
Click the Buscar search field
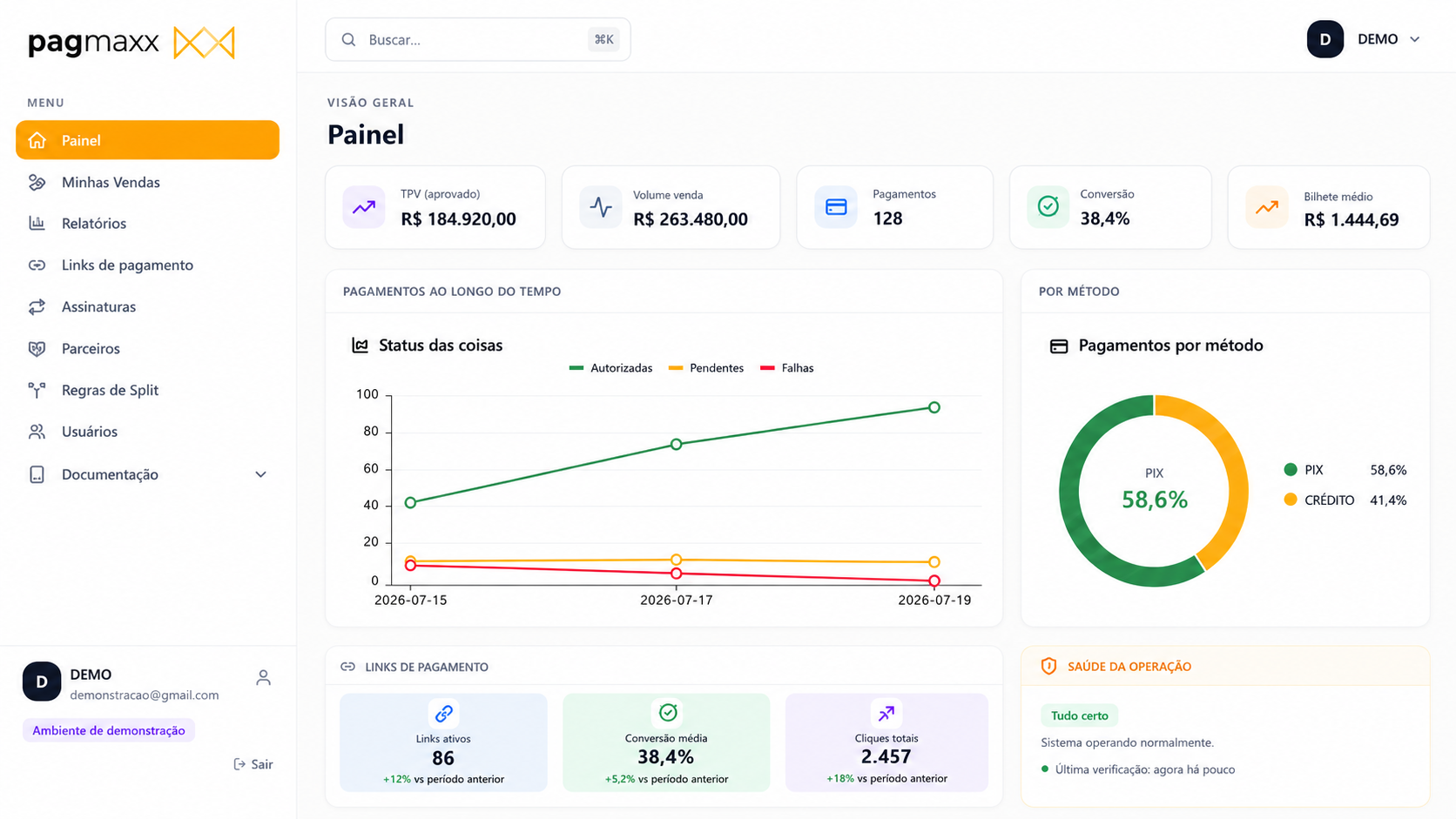[x=478, y=39]
